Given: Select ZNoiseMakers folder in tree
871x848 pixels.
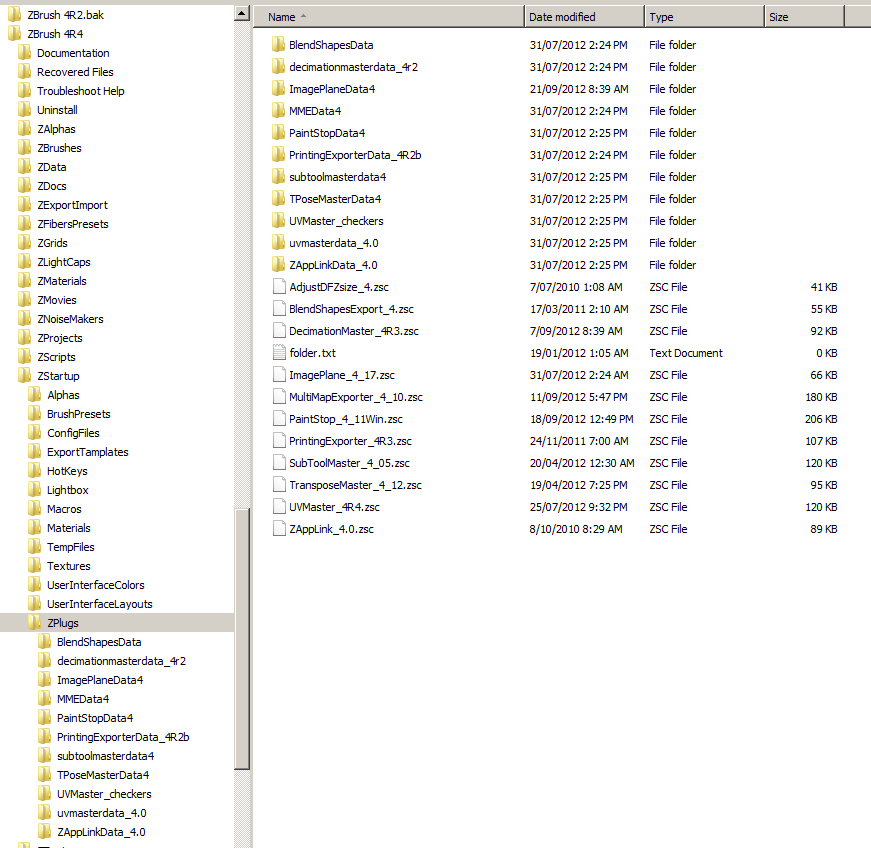Looking at the screenshot, I should click(x=70, y=319).
